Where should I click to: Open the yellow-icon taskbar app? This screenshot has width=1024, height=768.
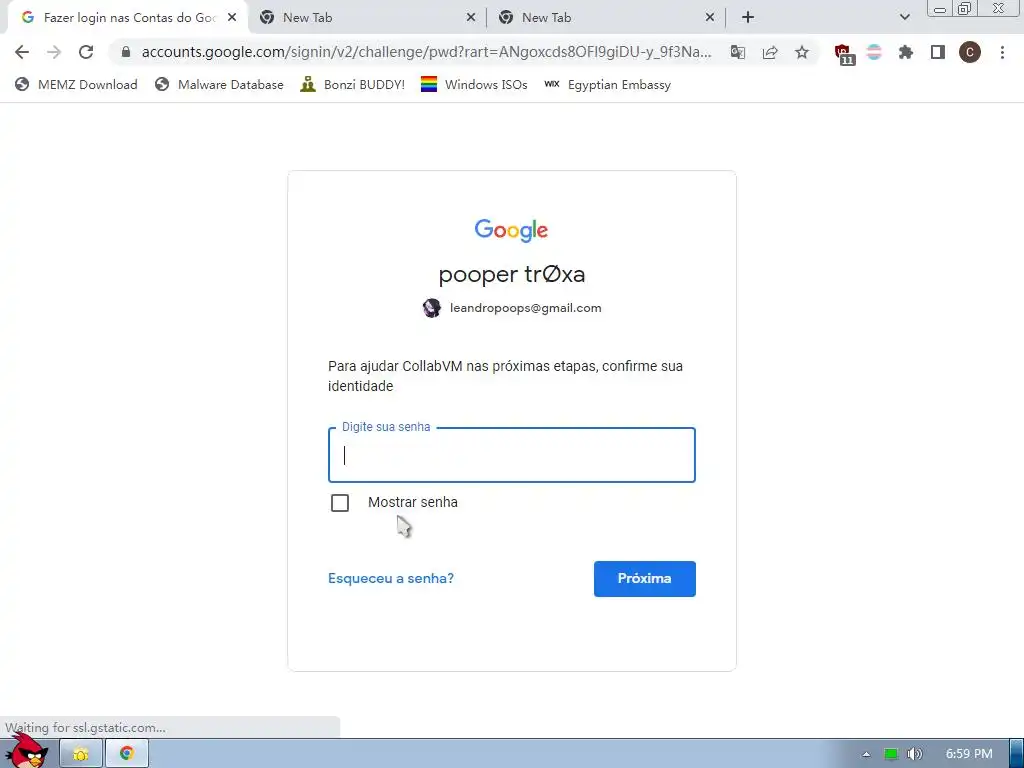(81, 754)
